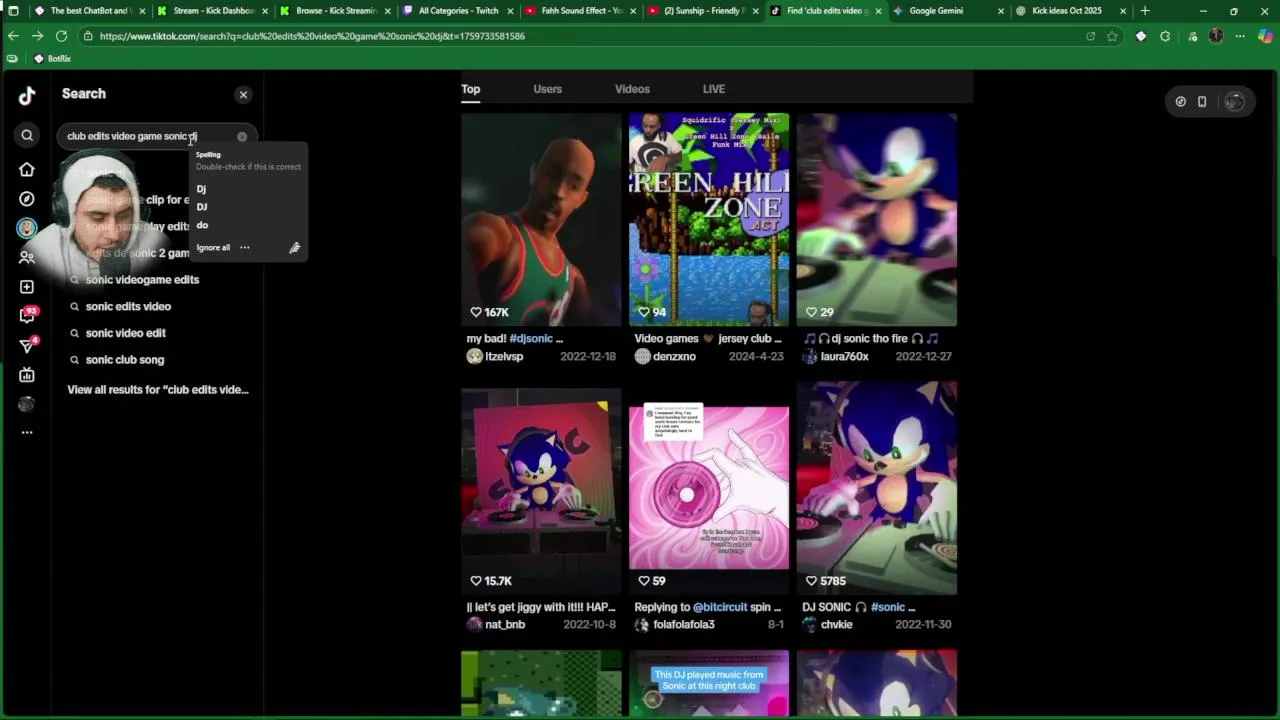Switch to the Users tab
This screenshot has height=720, width=1280.
coord(548,89)
